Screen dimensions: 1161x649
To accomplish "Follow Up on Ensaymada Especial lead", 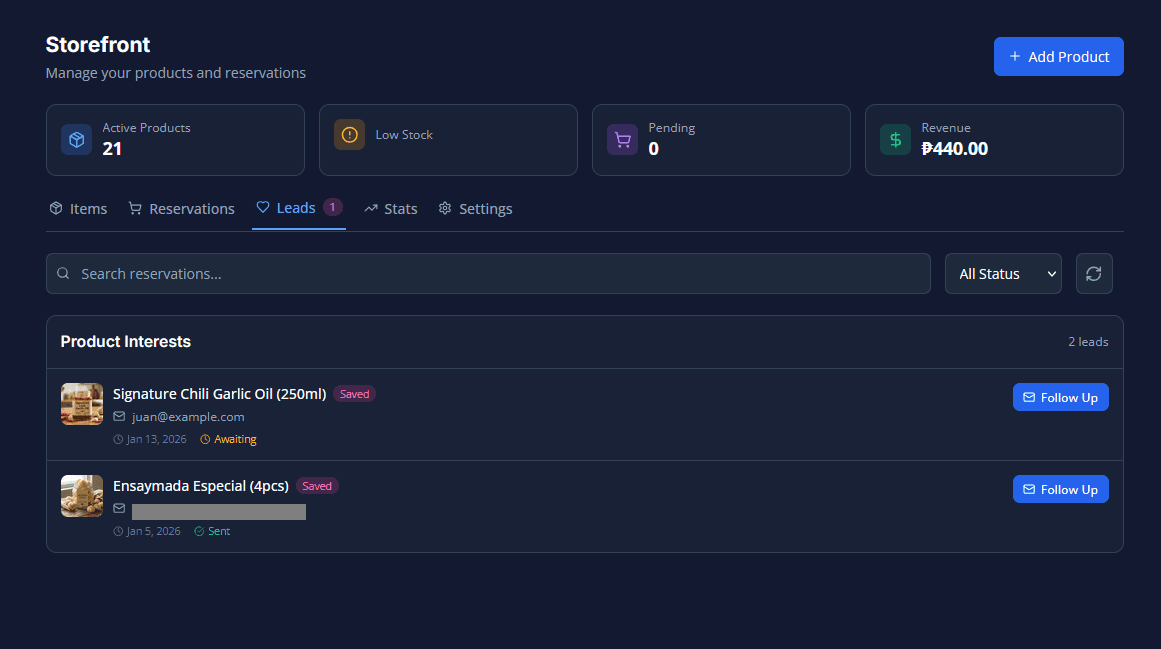I will click(1060, 490).
